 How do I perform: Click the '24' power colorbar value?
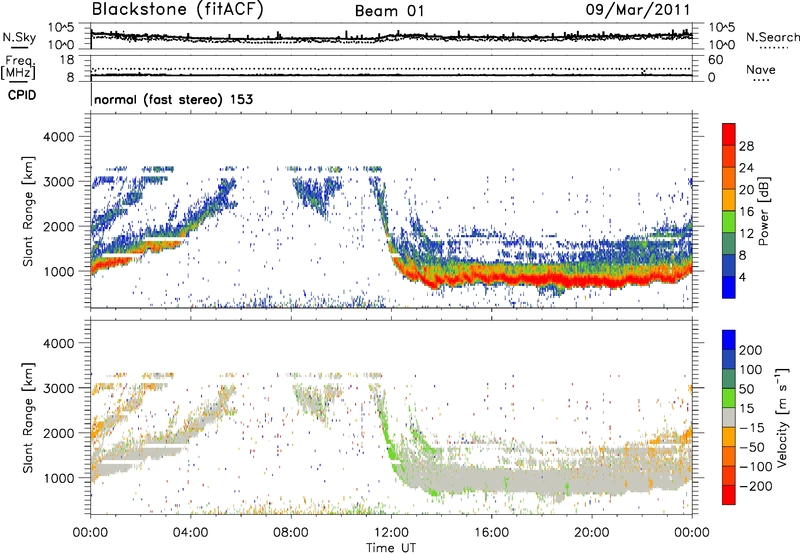click(x=746, y=168)
